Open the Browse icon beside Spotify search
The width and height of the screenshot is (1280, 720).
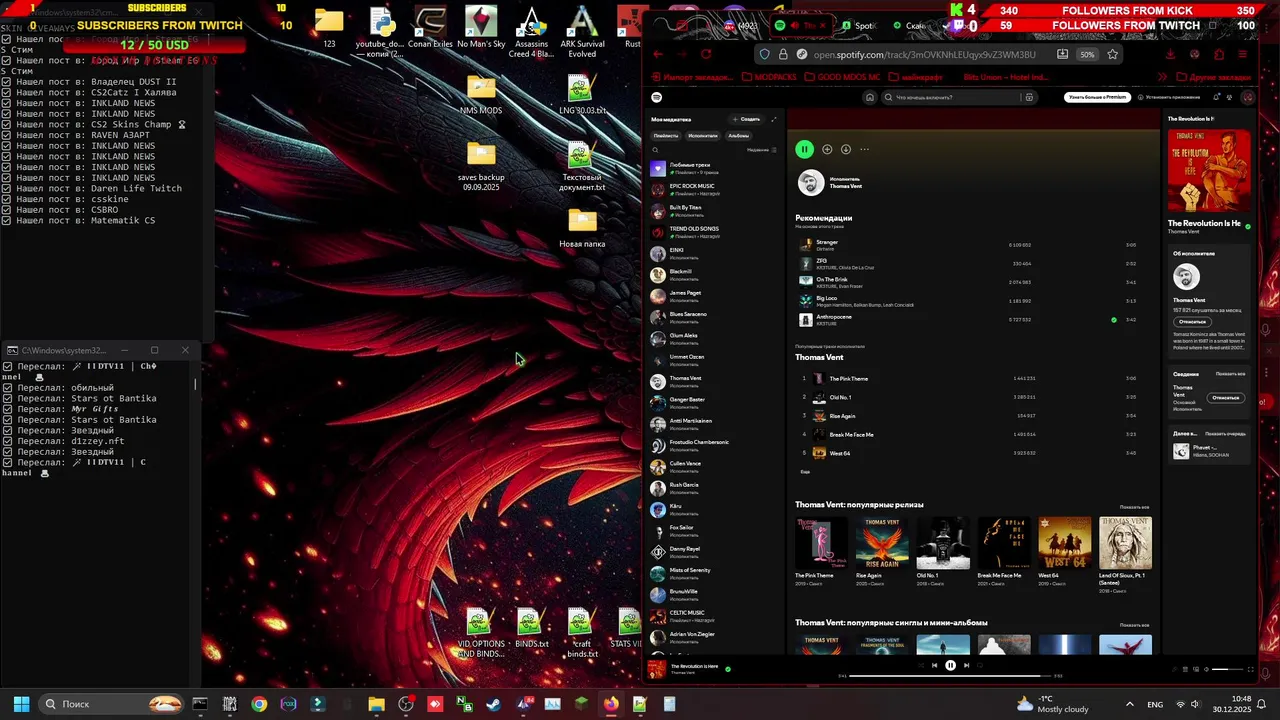[1028, 97]
